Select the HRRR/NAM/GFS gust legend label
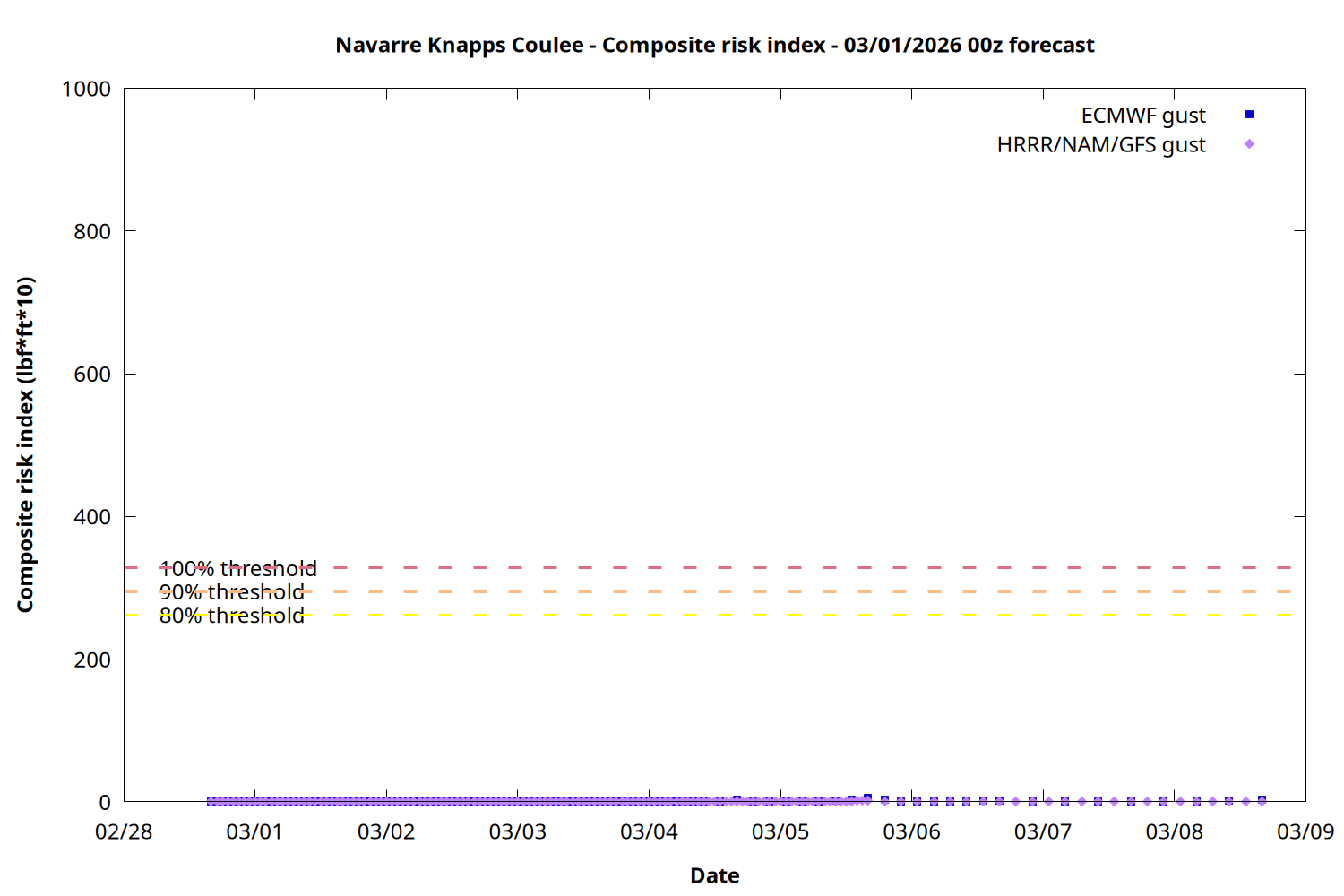This screenshot has width=1344, height=896. point(1101,145)
